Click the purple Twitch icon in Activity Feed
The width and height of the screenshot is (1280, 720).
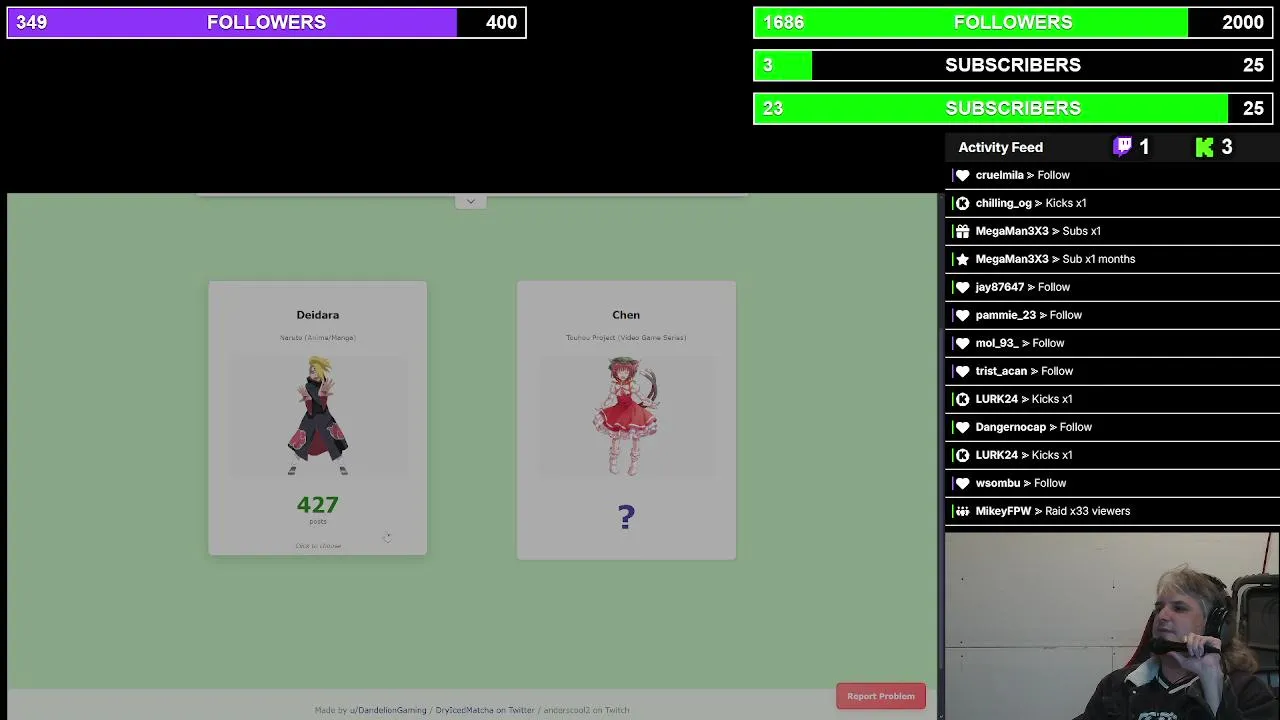[1123, 147]
